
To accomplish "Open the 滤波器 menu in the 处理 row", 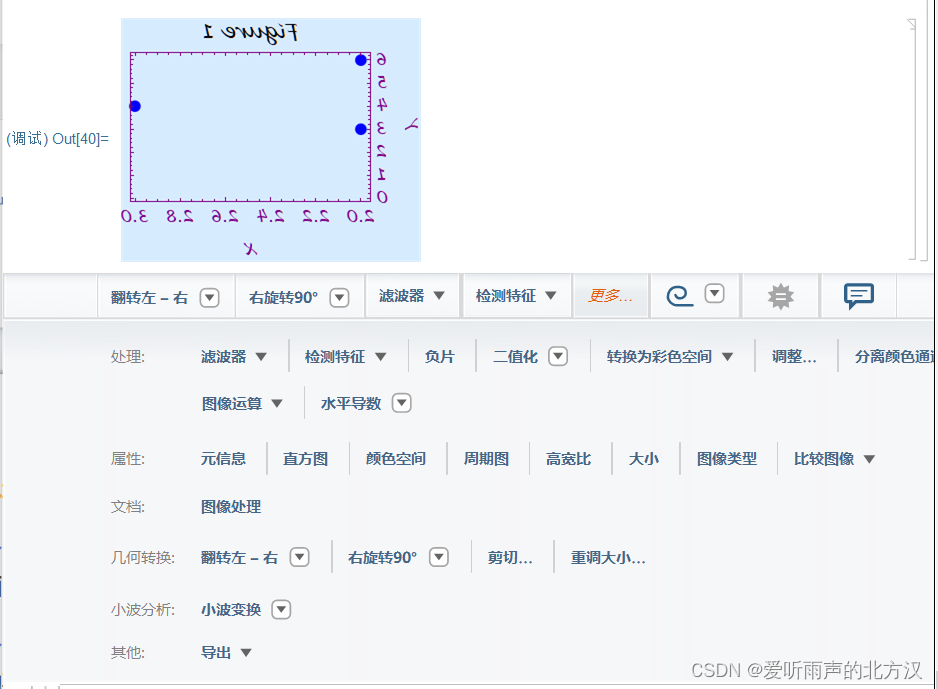I will point(234,356).
